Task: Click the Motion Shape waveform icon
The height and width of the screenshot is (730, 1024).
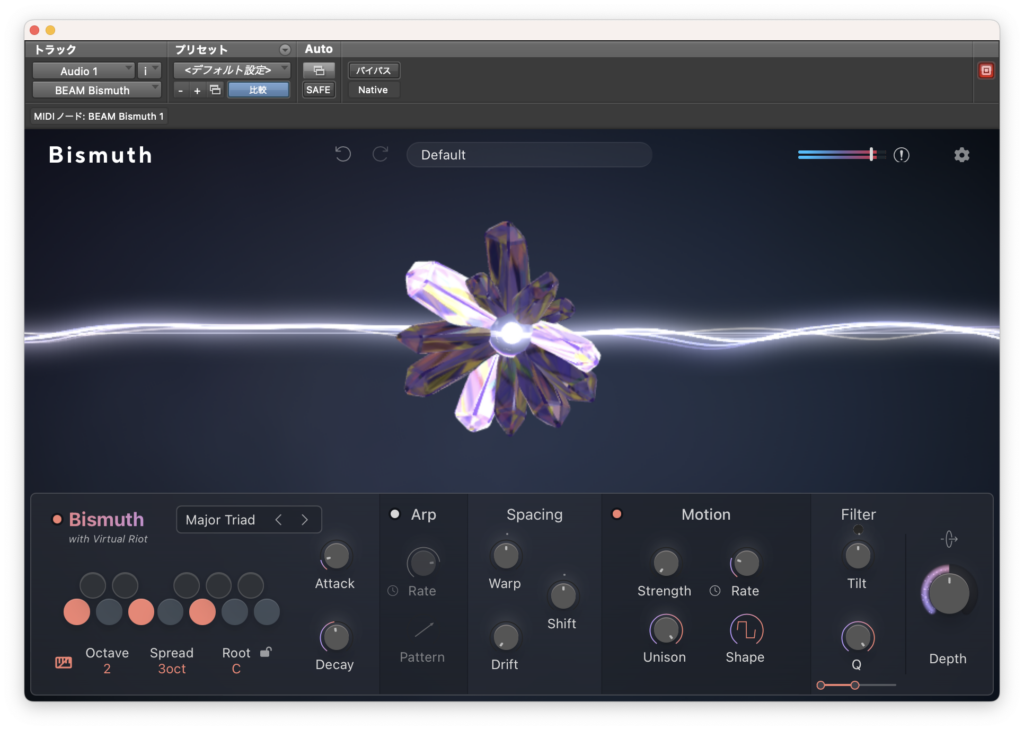Action: point(746,630)
